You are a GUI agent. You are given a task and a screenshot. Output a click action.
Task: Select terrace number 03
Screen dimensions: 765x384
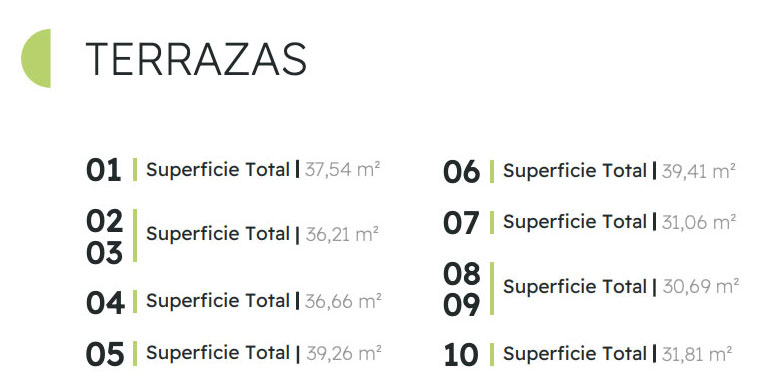click(x=104, y=253)
